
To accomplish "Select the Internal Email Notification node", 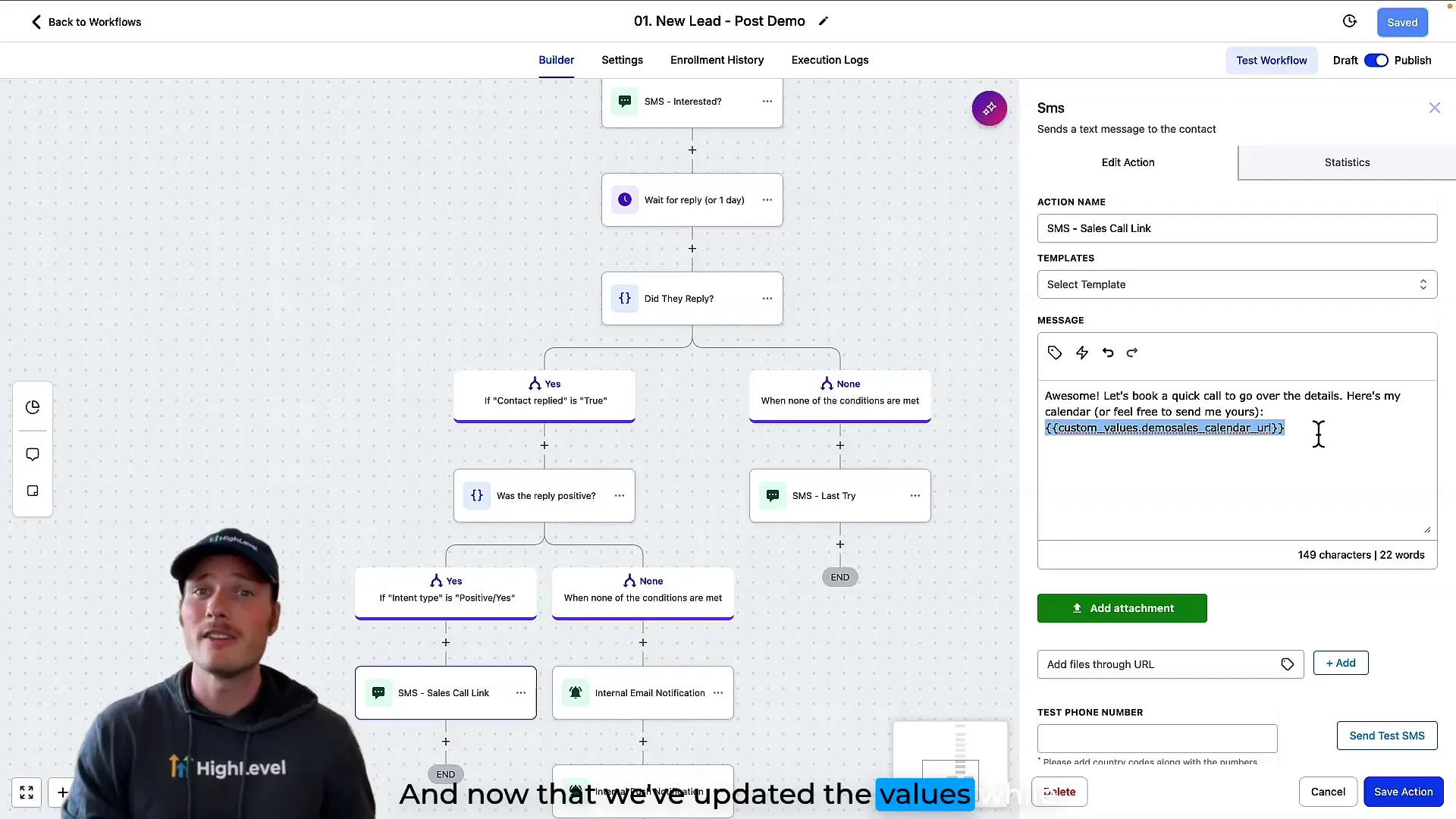I will pos(642,693).
